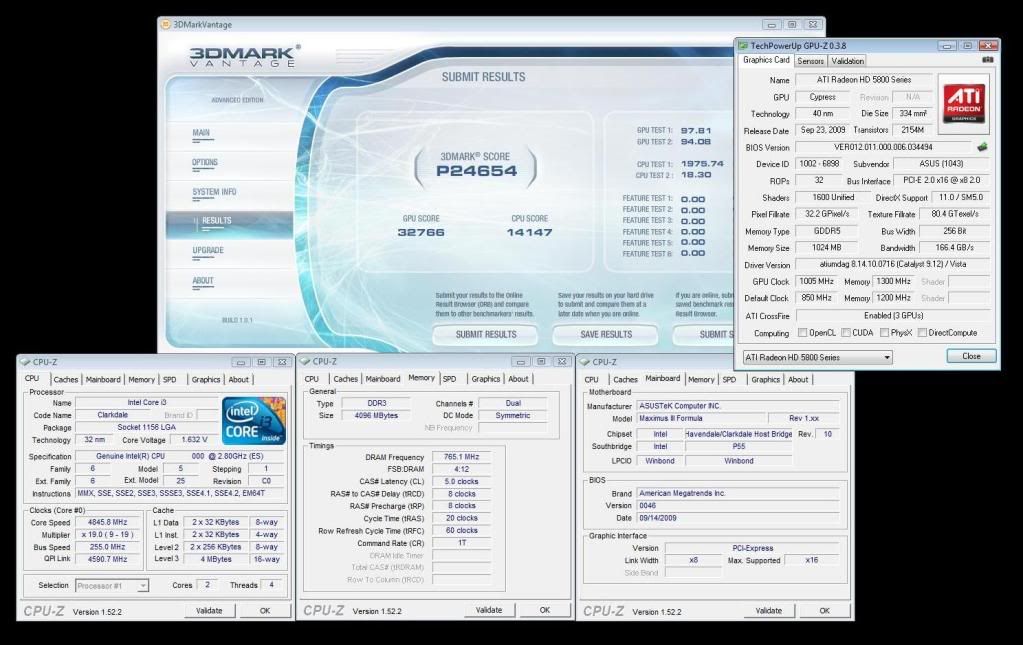1023x645 pixels.
Task: Click the GPU Clock field showing 1005 MHz
Action: [816, 281]
